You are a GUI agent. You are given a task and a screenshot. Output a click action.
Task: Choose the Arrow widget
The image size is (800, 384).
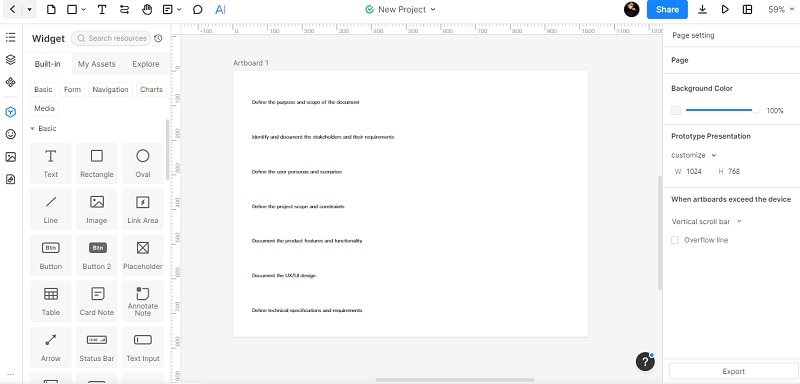click(x=51, y=347)
